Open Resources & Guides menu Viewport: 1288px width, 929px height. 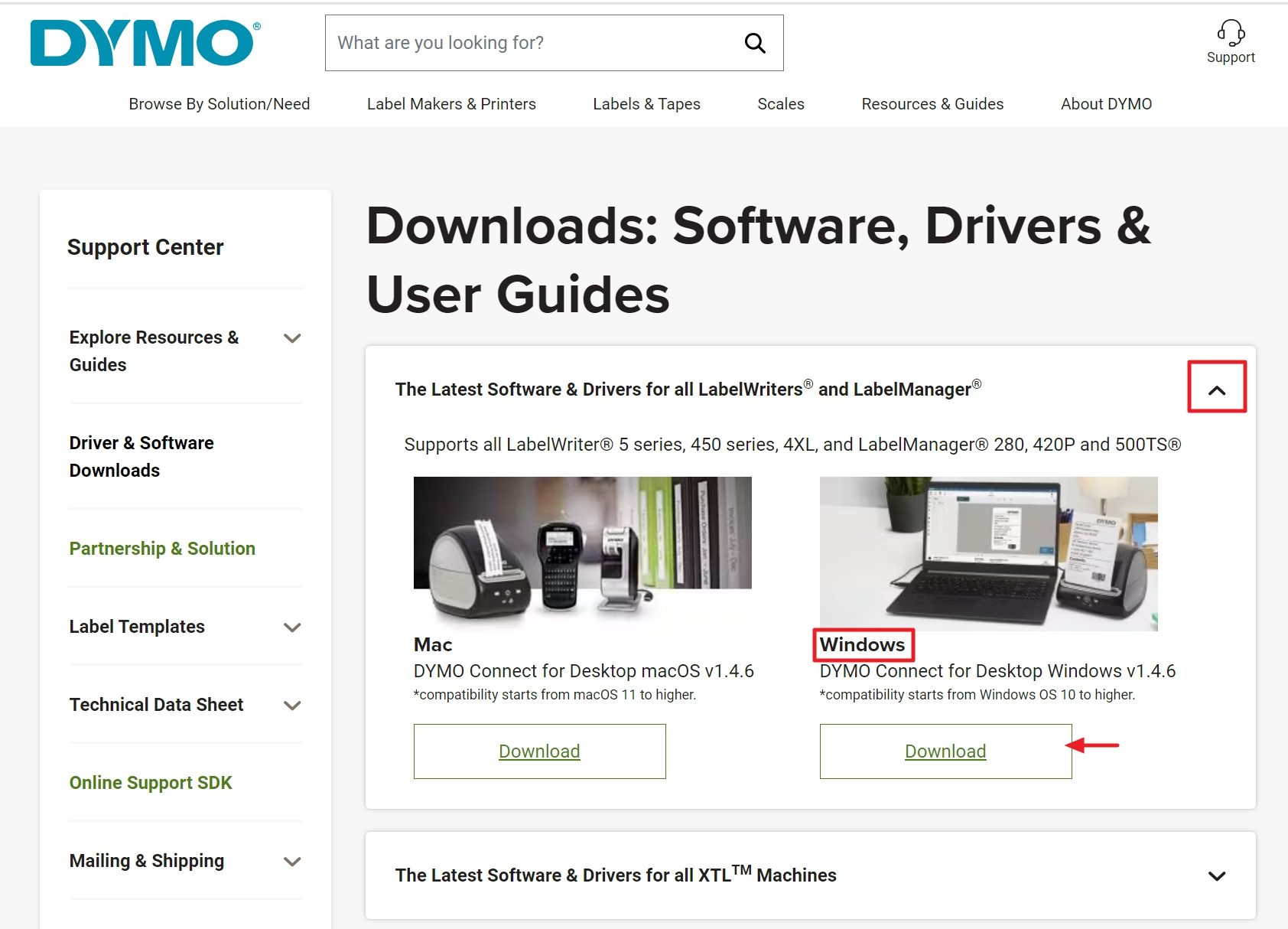(932, 104)
